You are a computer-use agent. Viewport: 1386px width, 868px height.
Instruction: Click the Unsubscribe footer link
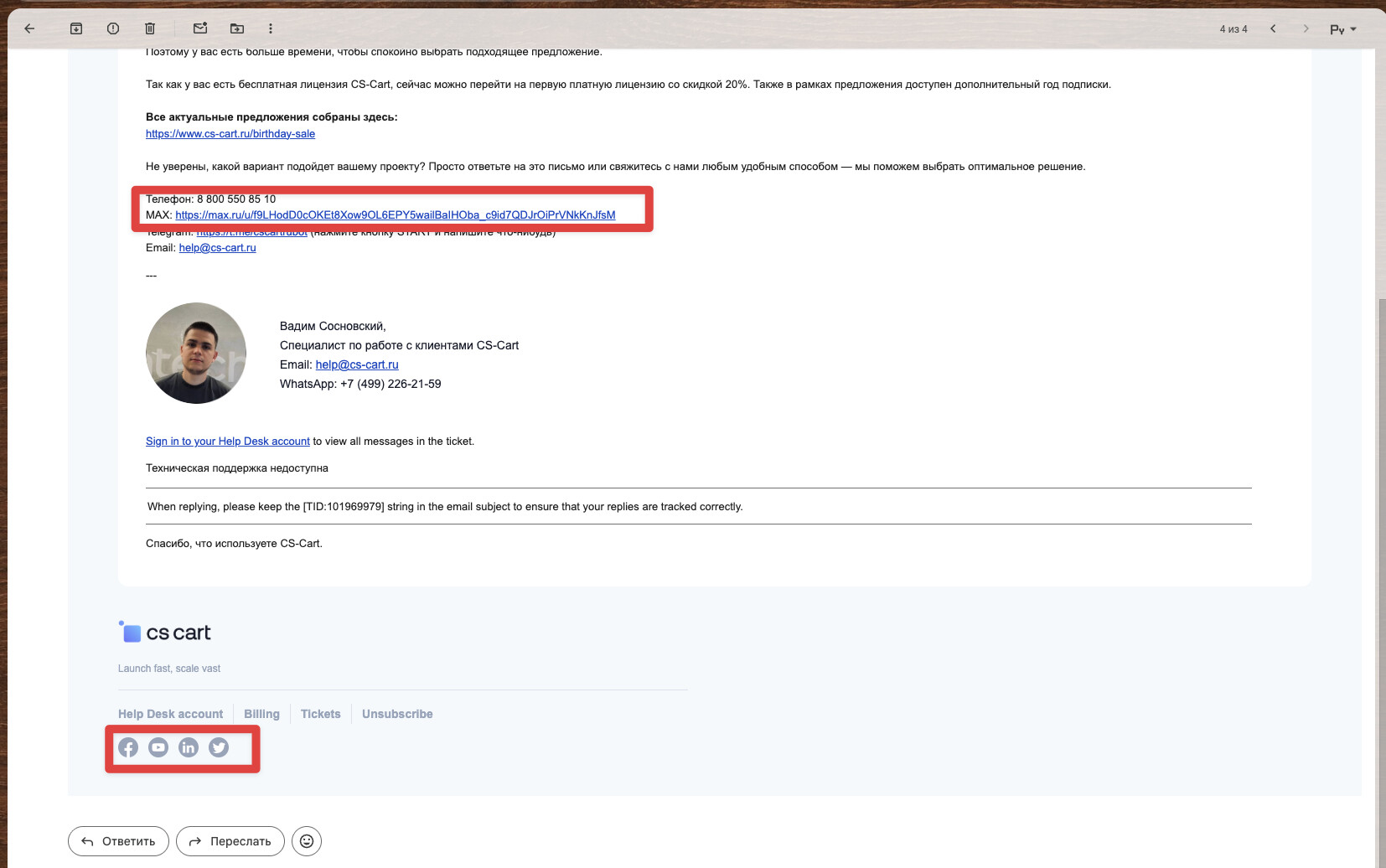tap(397, 714)
